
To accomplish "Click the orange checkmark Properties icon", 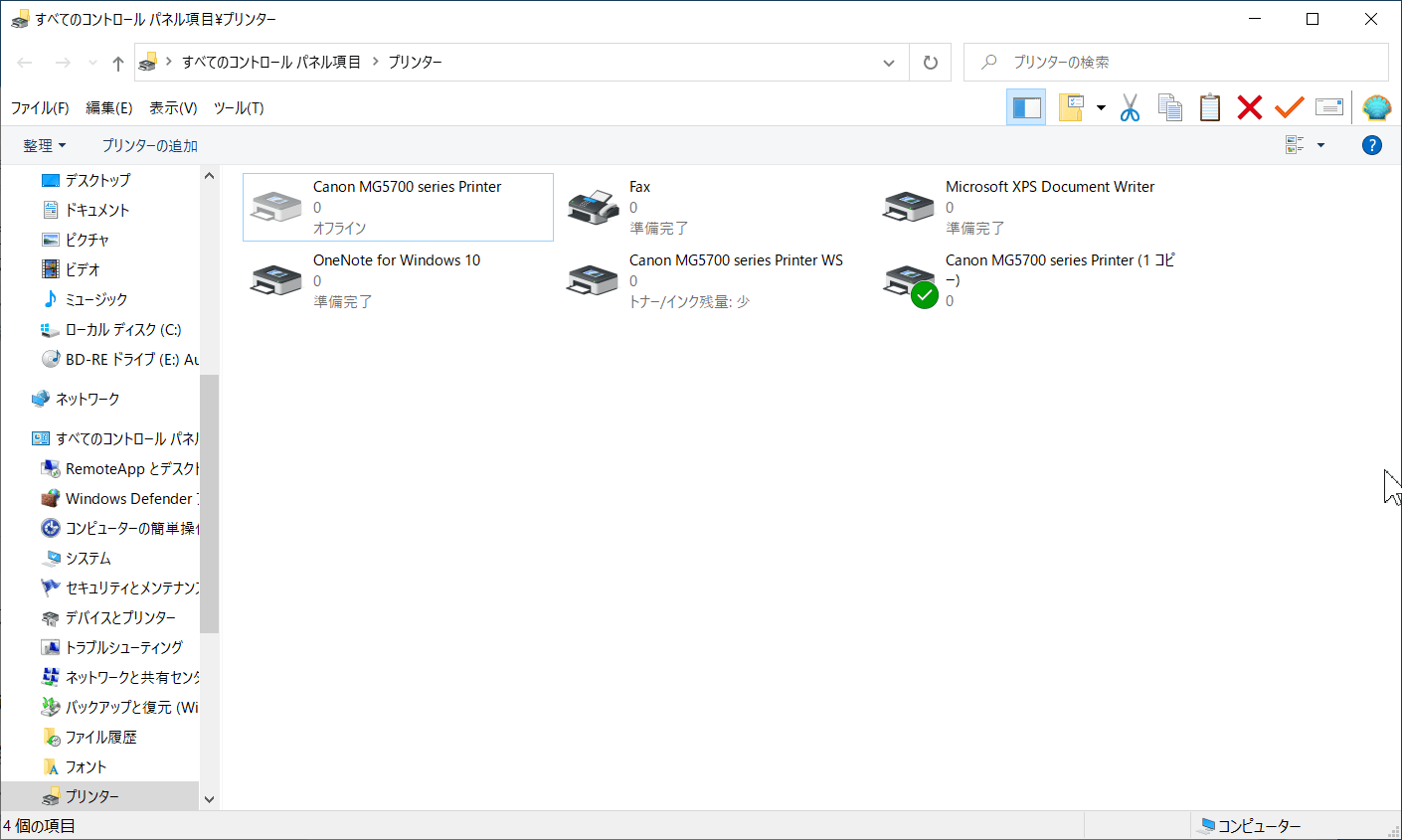I will (1290, 106).
